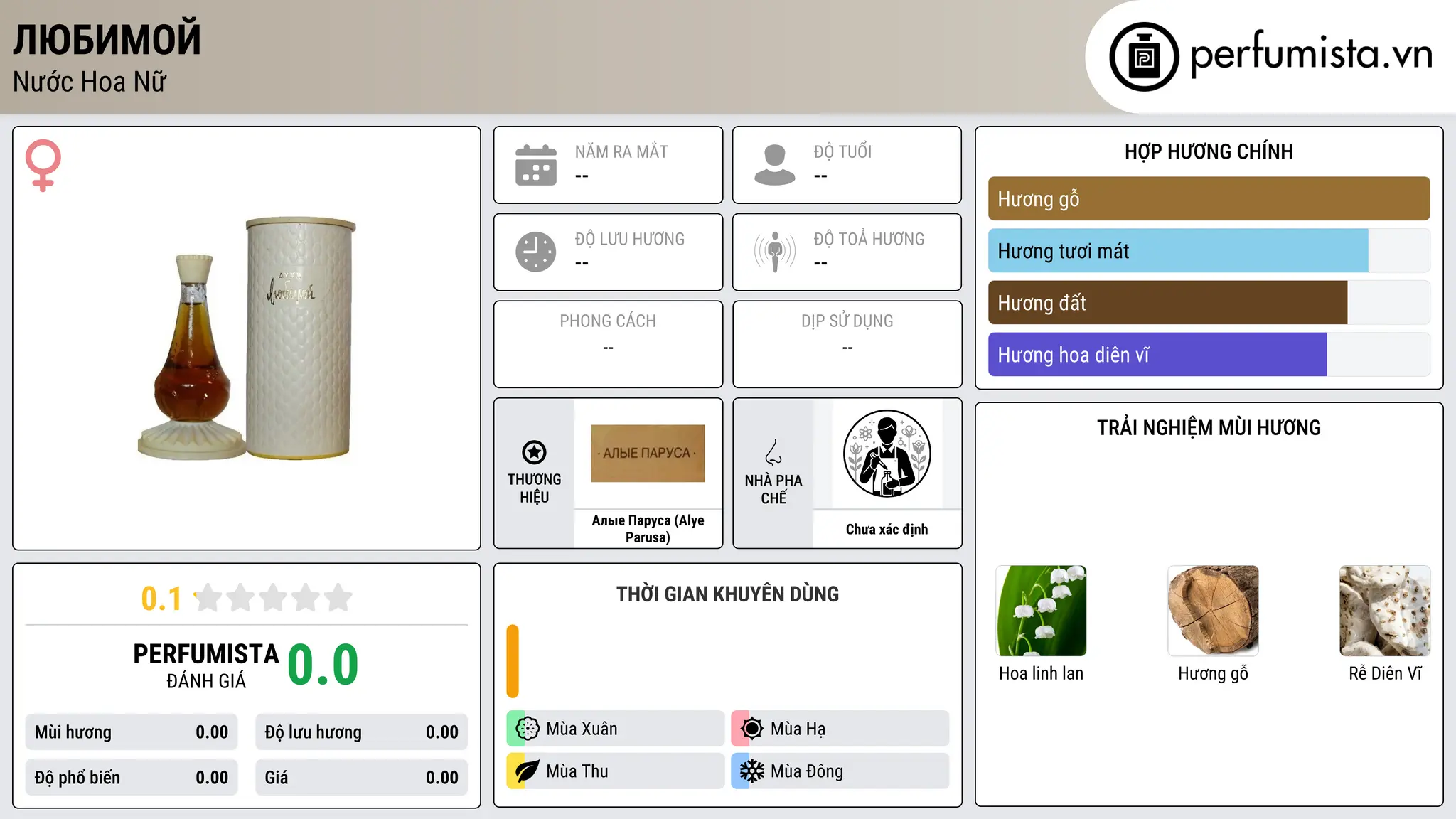Open the Алые Паруса (Alye Parusa) brand link
1456x819 pixels.
pos(648,529)
